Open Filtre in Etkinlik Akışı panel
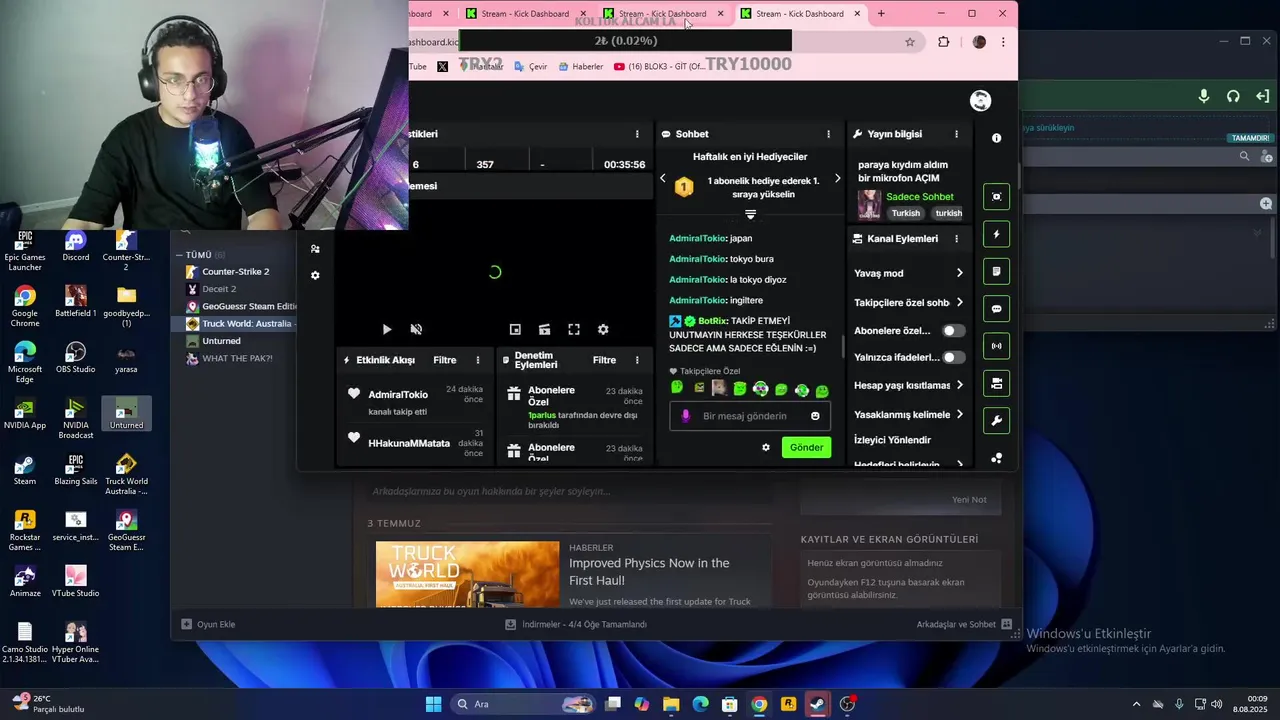The height and width of the screenshot is (720, 1280). [x=445, y=360]
